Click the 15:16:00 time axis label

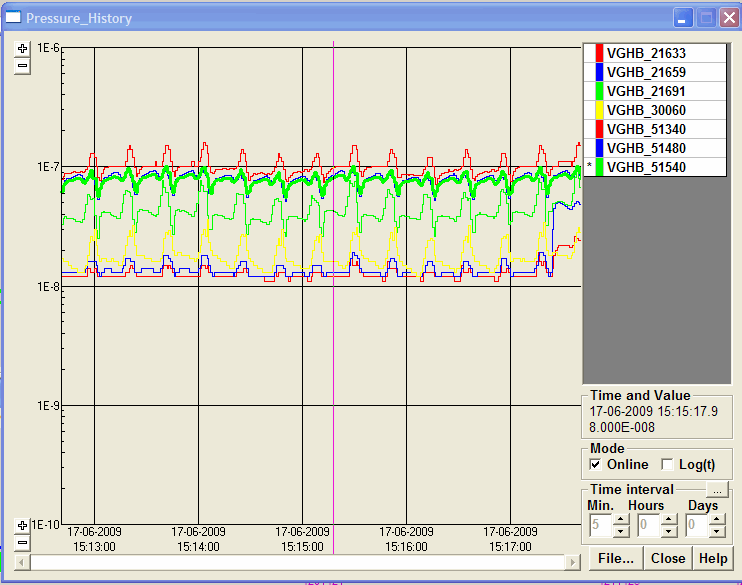pyautogui.click(x=406, y=547)
